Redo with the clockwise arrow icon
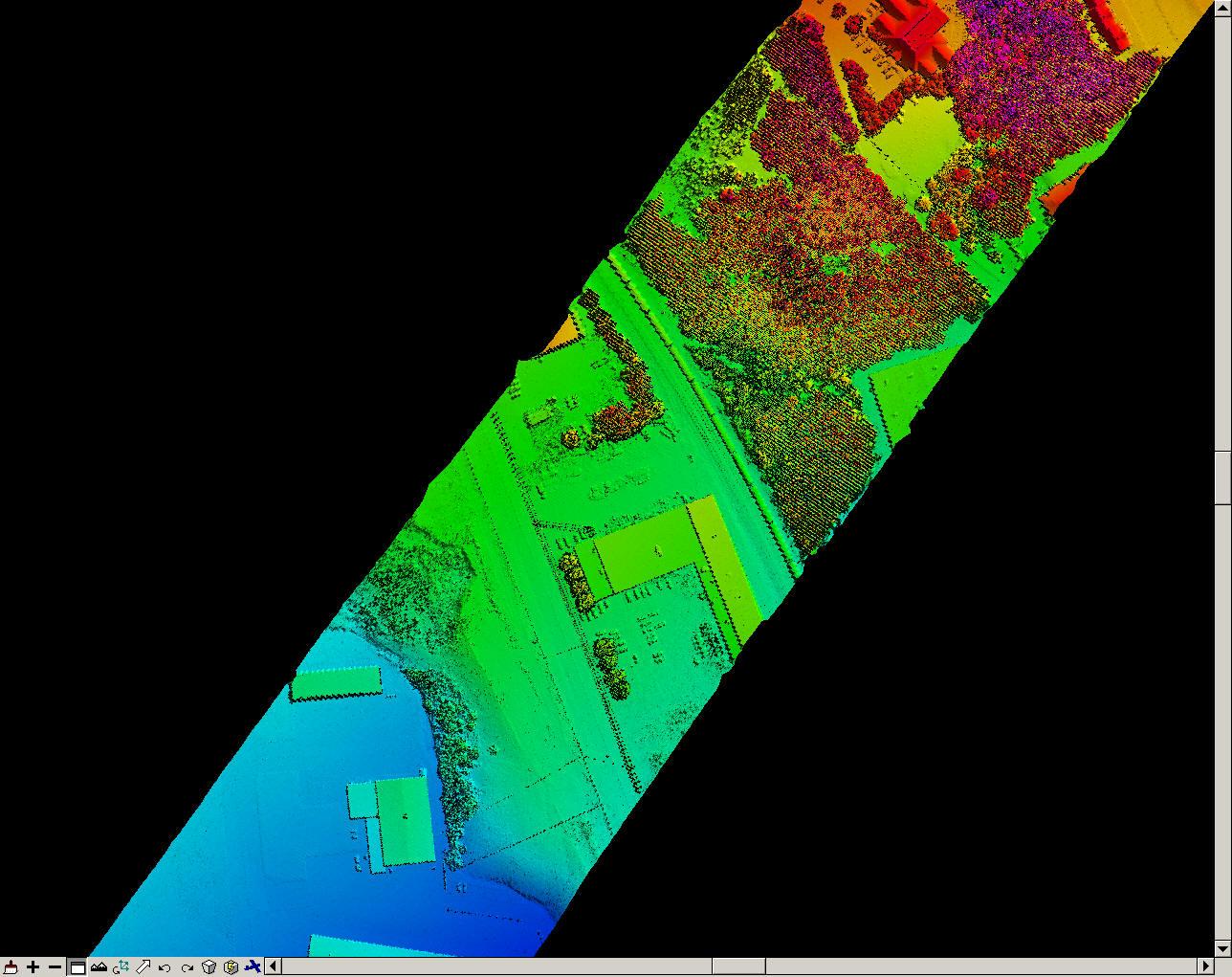The image size is (1232, 977). [x=187, y=966]
